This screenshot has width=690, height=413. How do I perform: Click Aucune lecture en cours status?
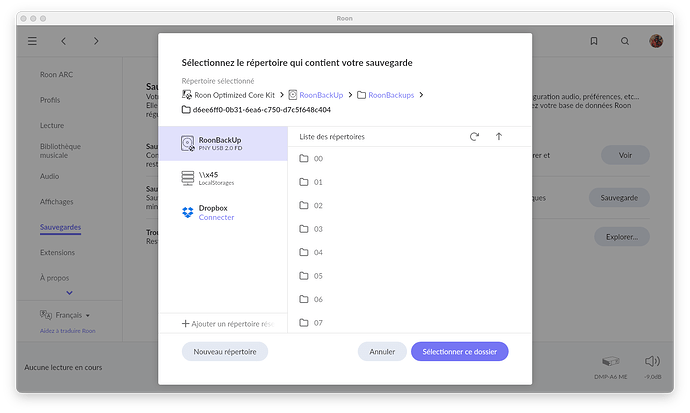pos(63,367)
